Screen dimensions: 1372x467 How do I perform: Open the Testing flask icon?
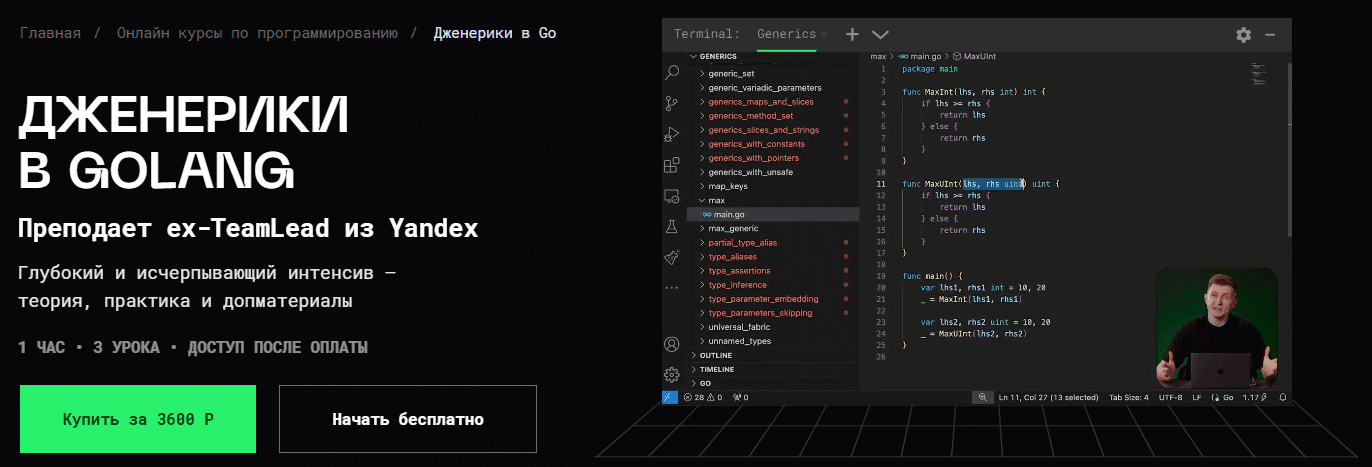[672, 227]
